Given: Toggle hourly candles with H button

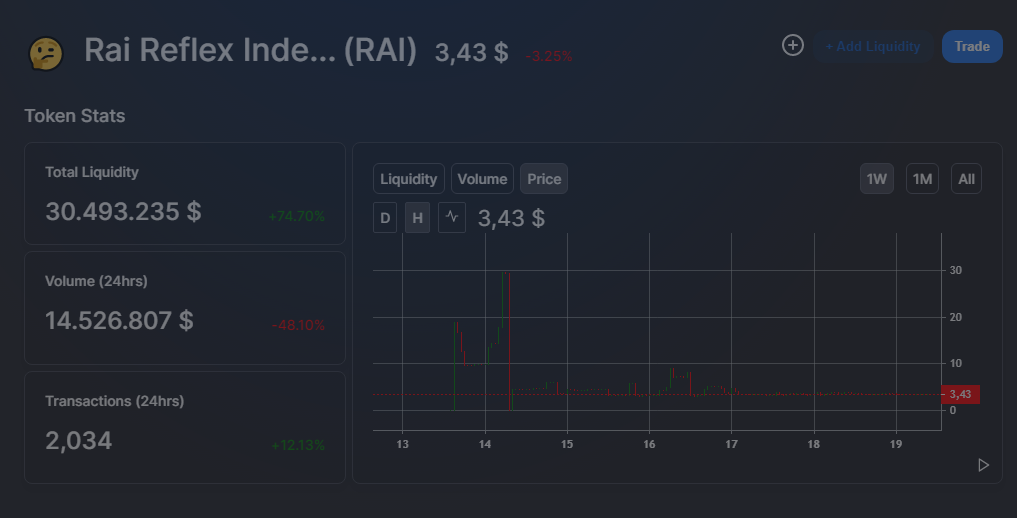Looking at the screenshot, I should point(417,217).
